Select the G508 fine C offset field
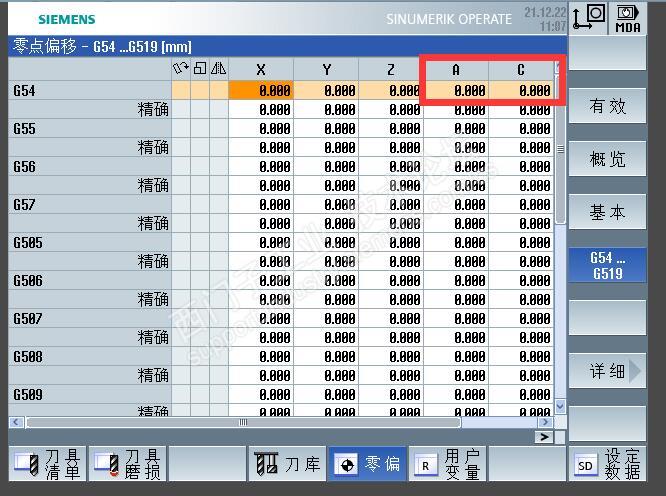666x496 pixels. click(x=521, y=375)
